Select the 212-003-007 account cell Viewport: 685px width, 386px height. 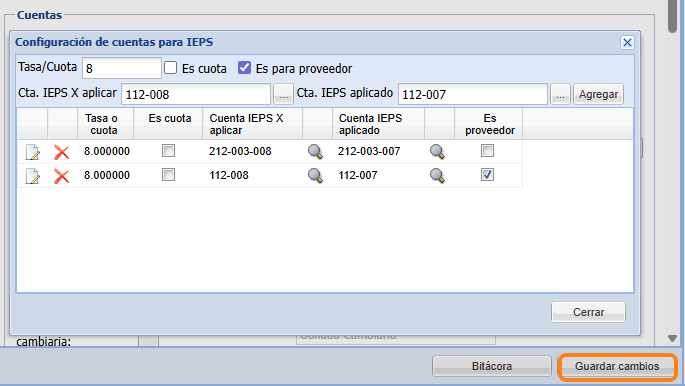[369, 151]
